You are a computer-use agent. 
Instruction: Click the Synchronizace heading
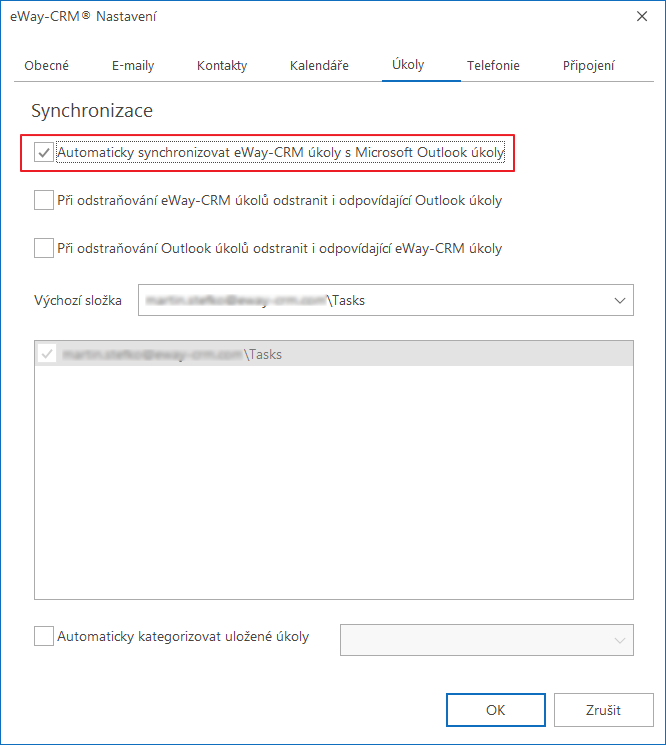tap(92, 111)
